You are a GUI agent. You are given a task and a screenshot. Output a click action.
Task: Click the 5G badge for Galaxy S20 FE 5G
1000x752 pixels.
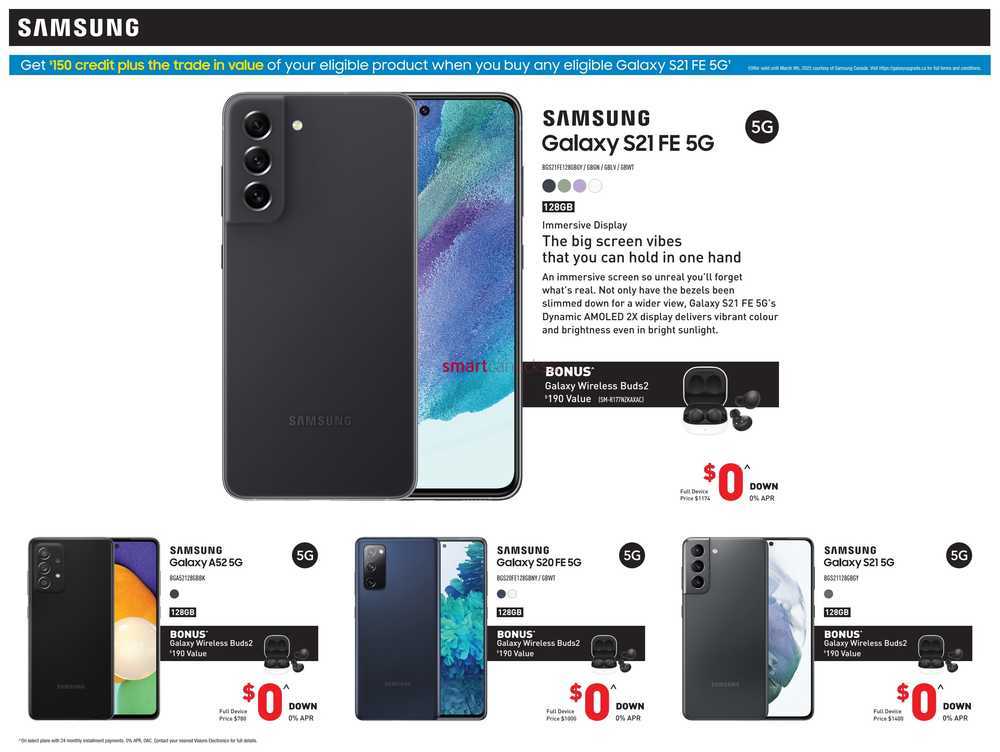coord(632,556)
